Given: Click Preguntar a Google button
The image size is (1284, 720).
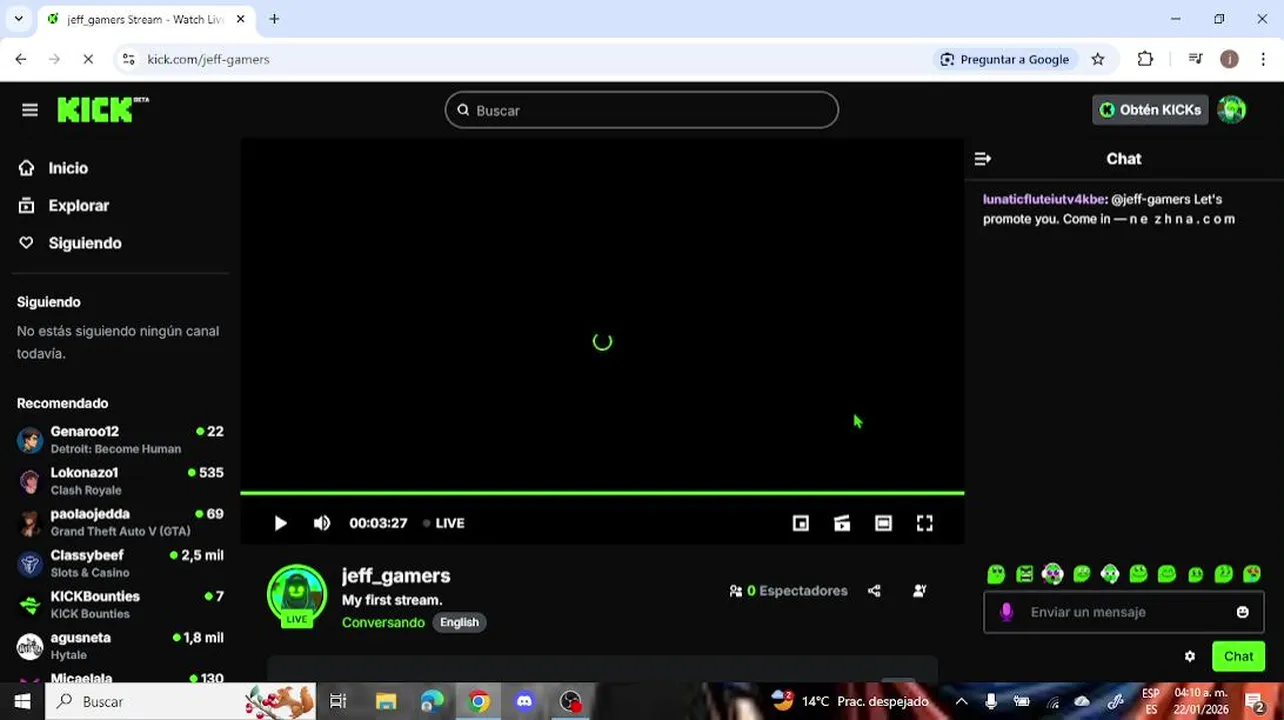Looking at the screenshot, I should [x=1005, y=59].
